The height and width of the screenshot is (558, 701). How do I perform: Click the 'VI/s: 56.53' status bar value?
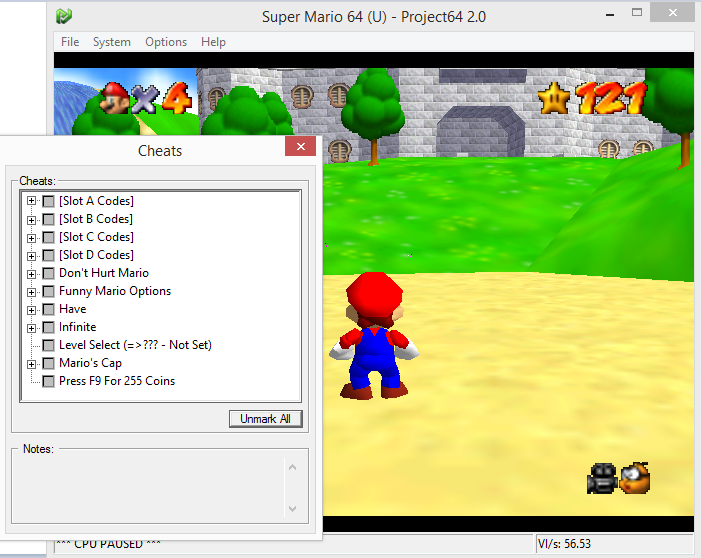point(564,544)
